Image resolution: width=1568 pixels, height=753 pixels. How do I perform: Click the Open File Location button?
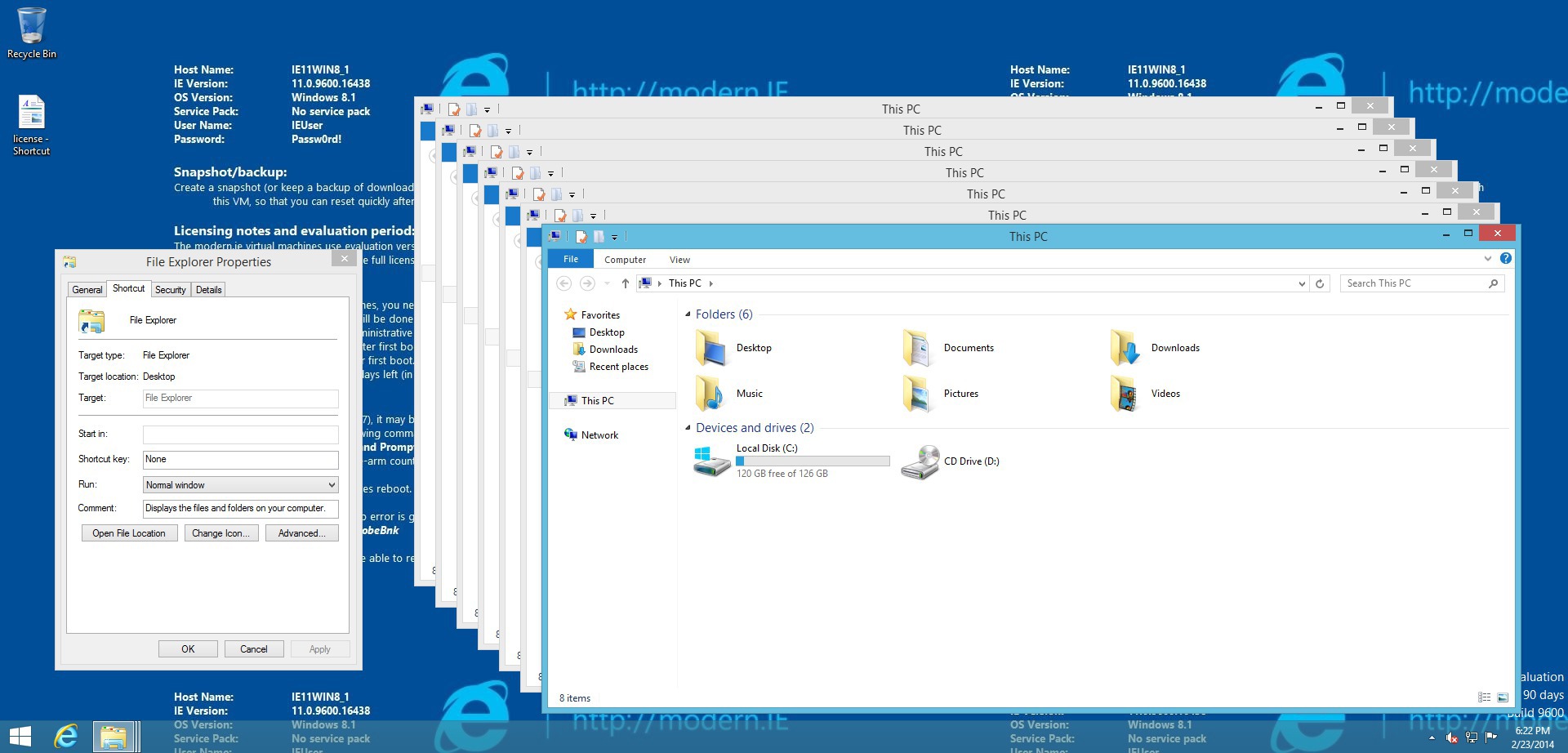[129, 533]
